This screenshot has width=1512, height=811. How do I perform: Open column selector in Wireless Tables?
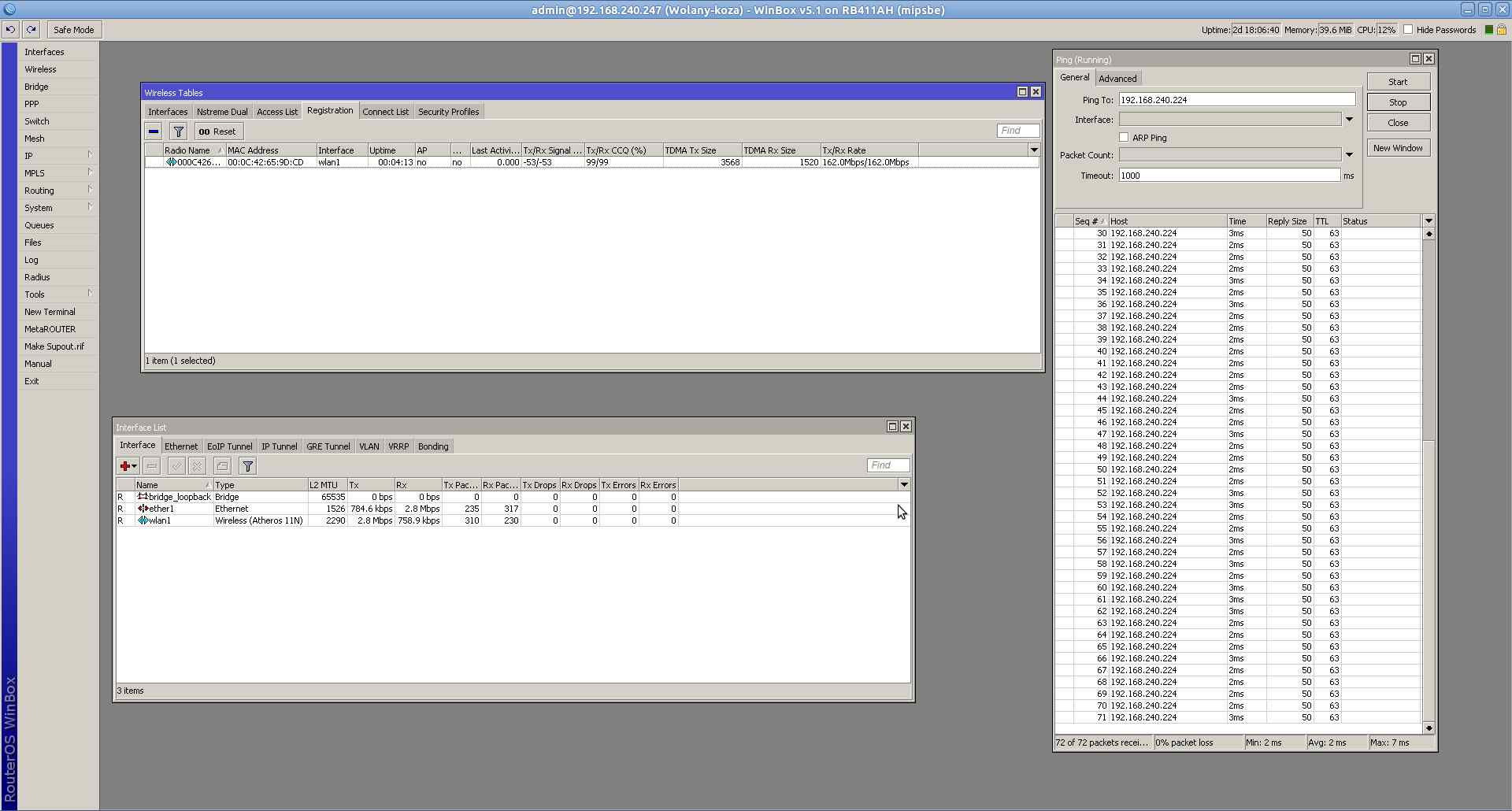click(1034, 150)
